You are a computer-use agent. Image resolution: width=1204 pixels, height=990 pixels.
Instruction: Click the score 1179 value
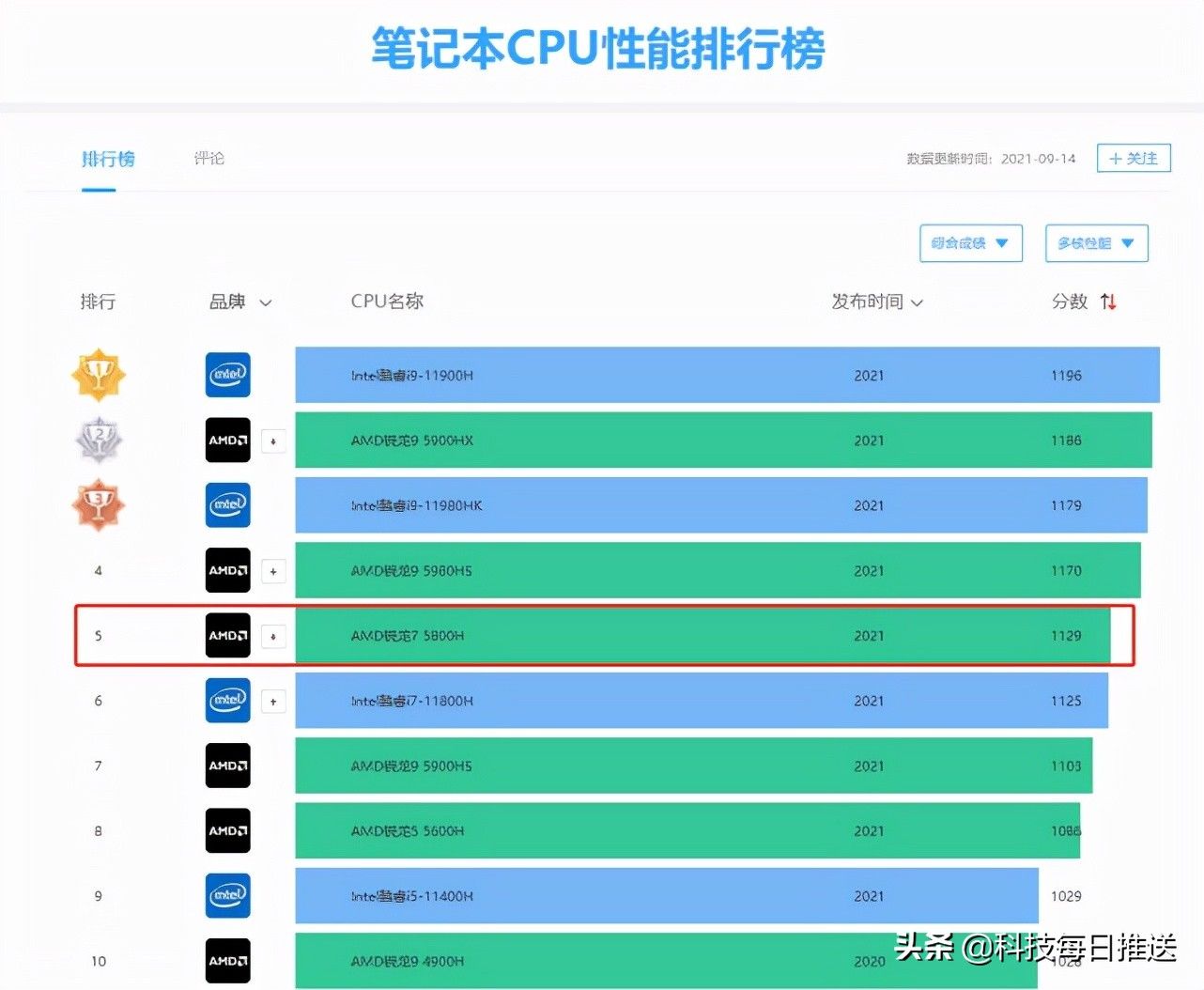click(x=1066, y=505)
